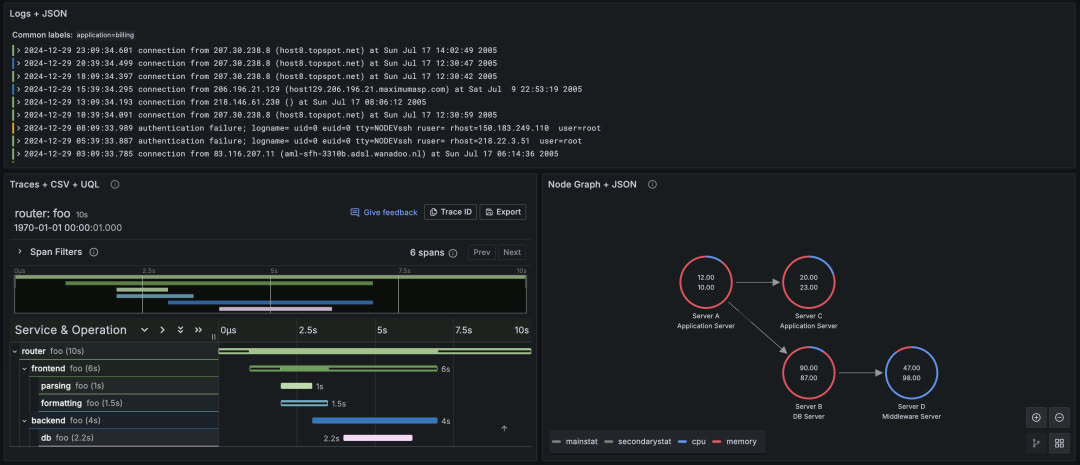Expand all spans with double-down chevron
The width and height of the screenshot is (1080, 465).
(x=180, y=330)
